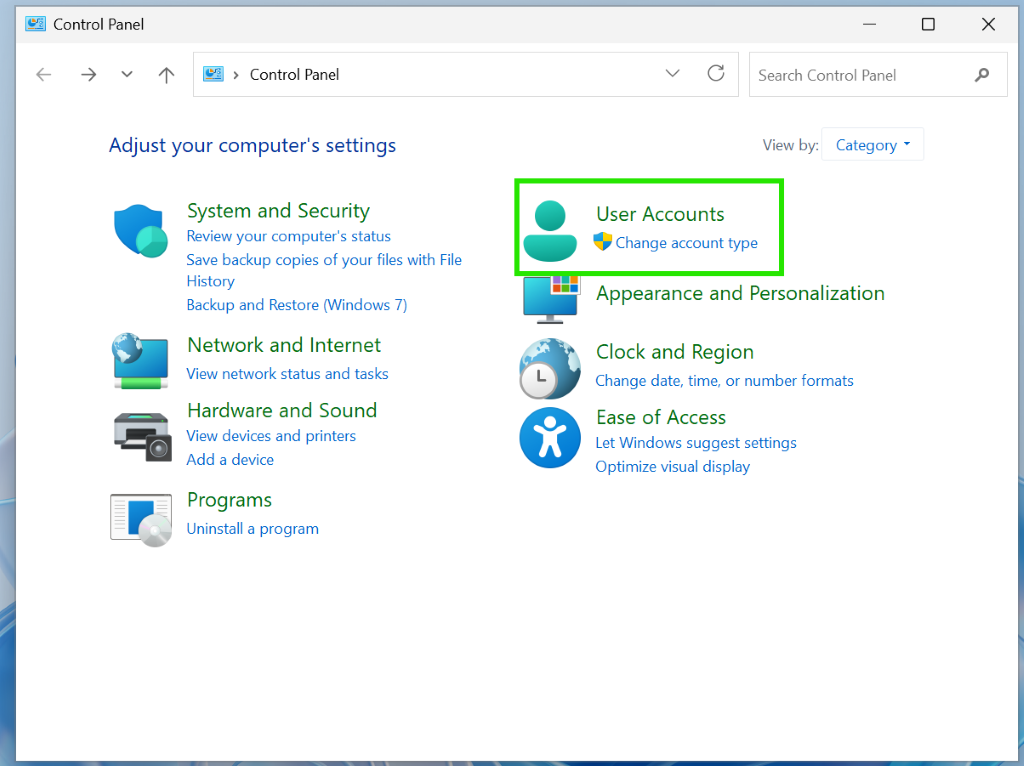This screenshot has width=1024, height=766.
Task: Click the Hardware and Sound printer icon
Action: 142,436
